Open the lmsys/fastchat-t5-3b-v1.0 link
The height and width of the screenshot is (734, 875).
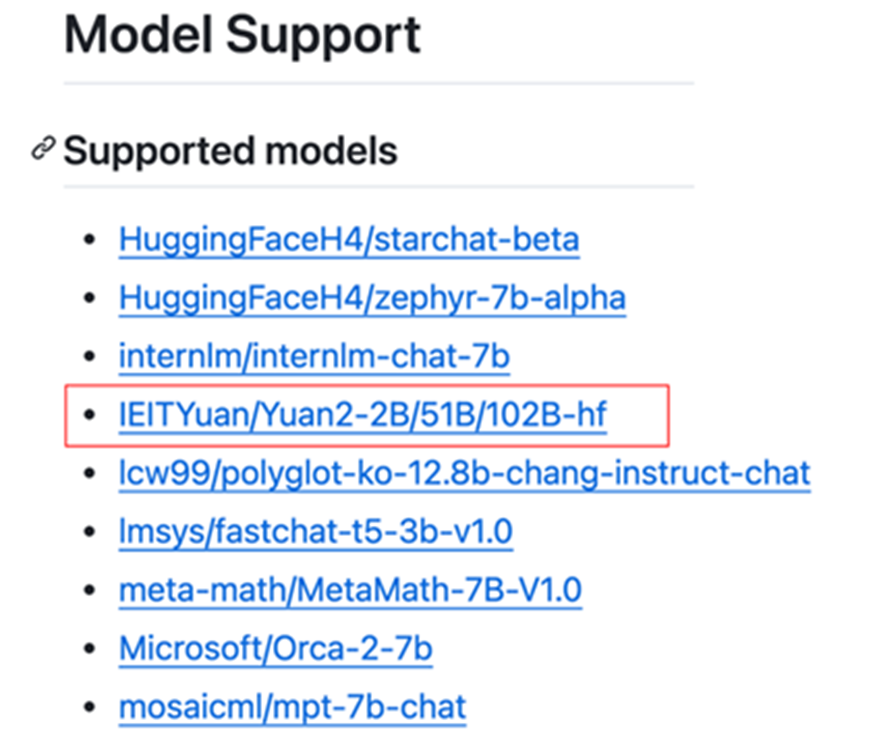tap(315, 531)
